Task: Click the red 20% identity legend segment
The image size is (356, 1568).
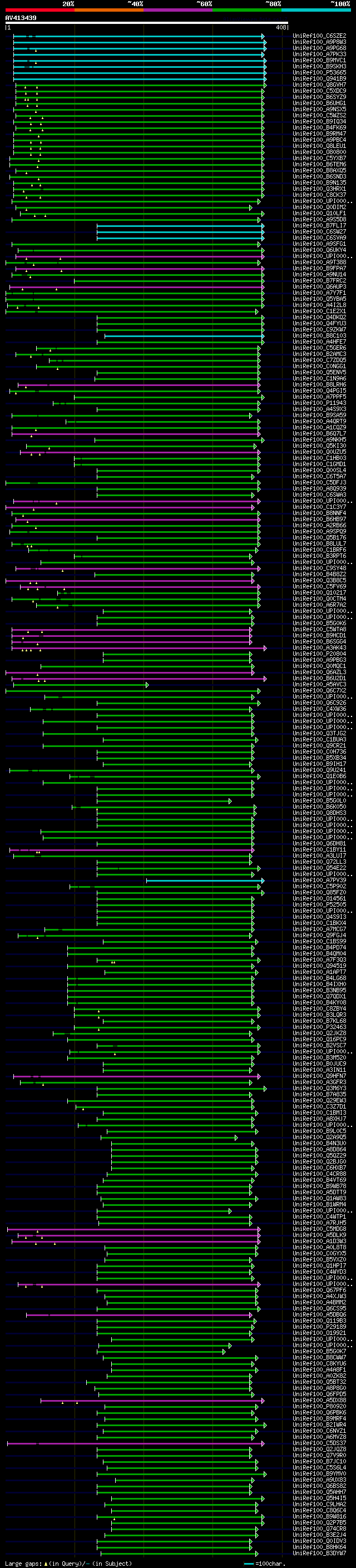Action: click(x=39, y=10)
